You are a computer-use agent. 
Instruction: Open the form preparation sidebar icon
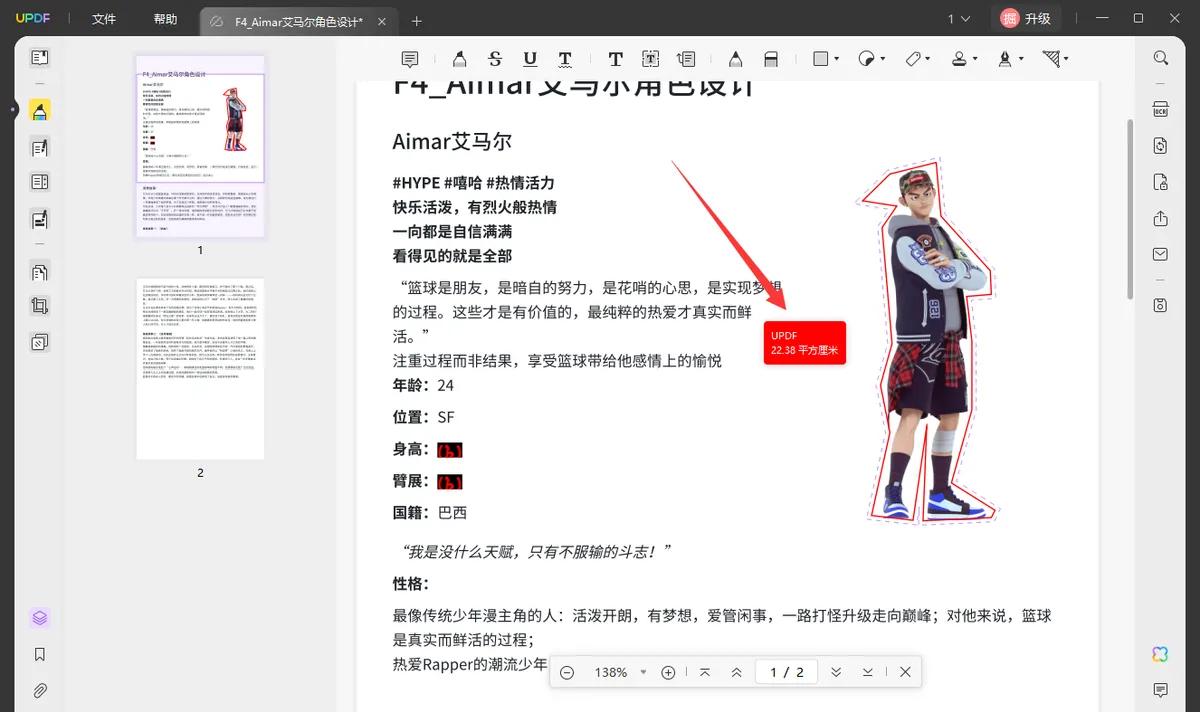[39, 182]
